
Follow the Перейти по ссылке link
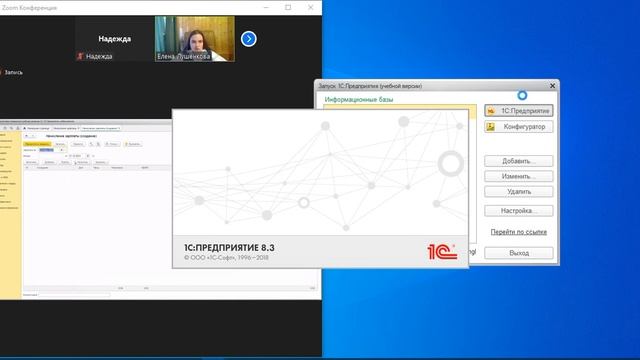(518, 232)
